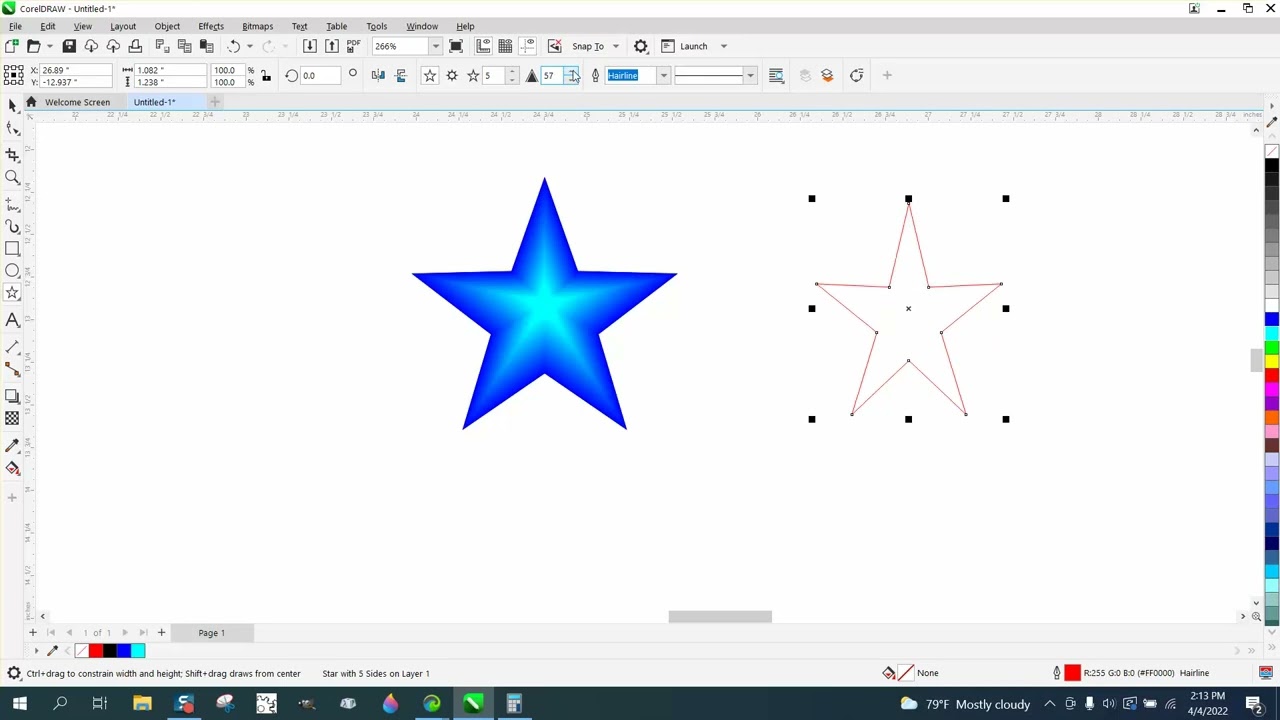Open the File menu
The image size is (1280, 720).
click(x=15, y=26)
